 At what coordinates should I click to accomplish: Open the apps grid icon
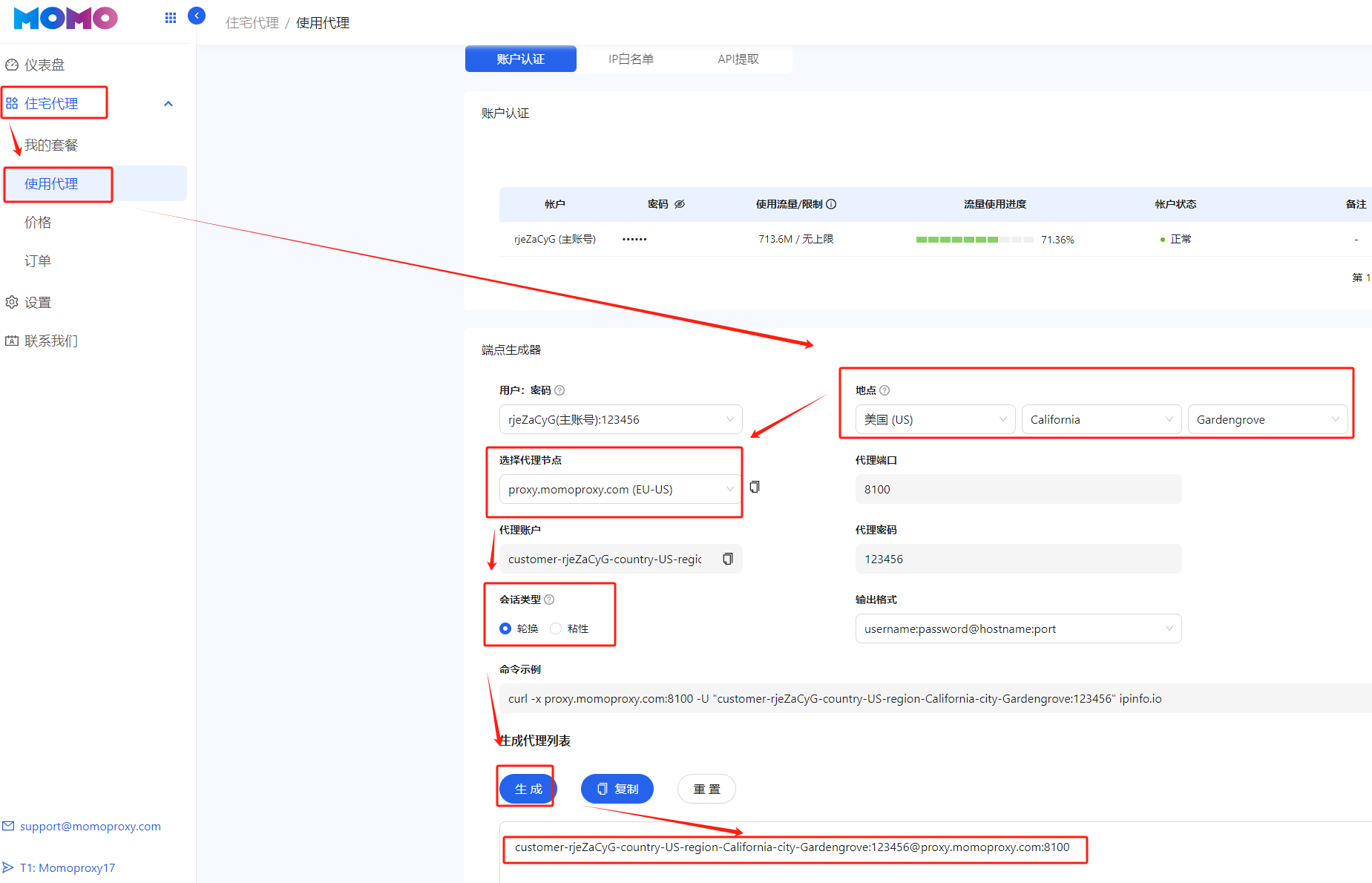click(x=171, y=18)
